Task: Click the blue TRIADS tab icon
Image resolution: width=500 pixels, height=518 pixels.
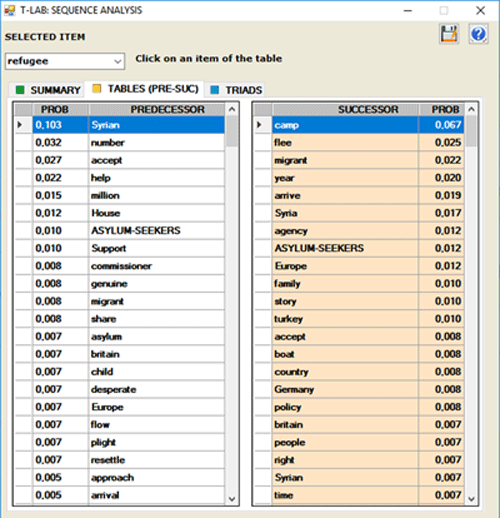Action: [x=215, y=90]
